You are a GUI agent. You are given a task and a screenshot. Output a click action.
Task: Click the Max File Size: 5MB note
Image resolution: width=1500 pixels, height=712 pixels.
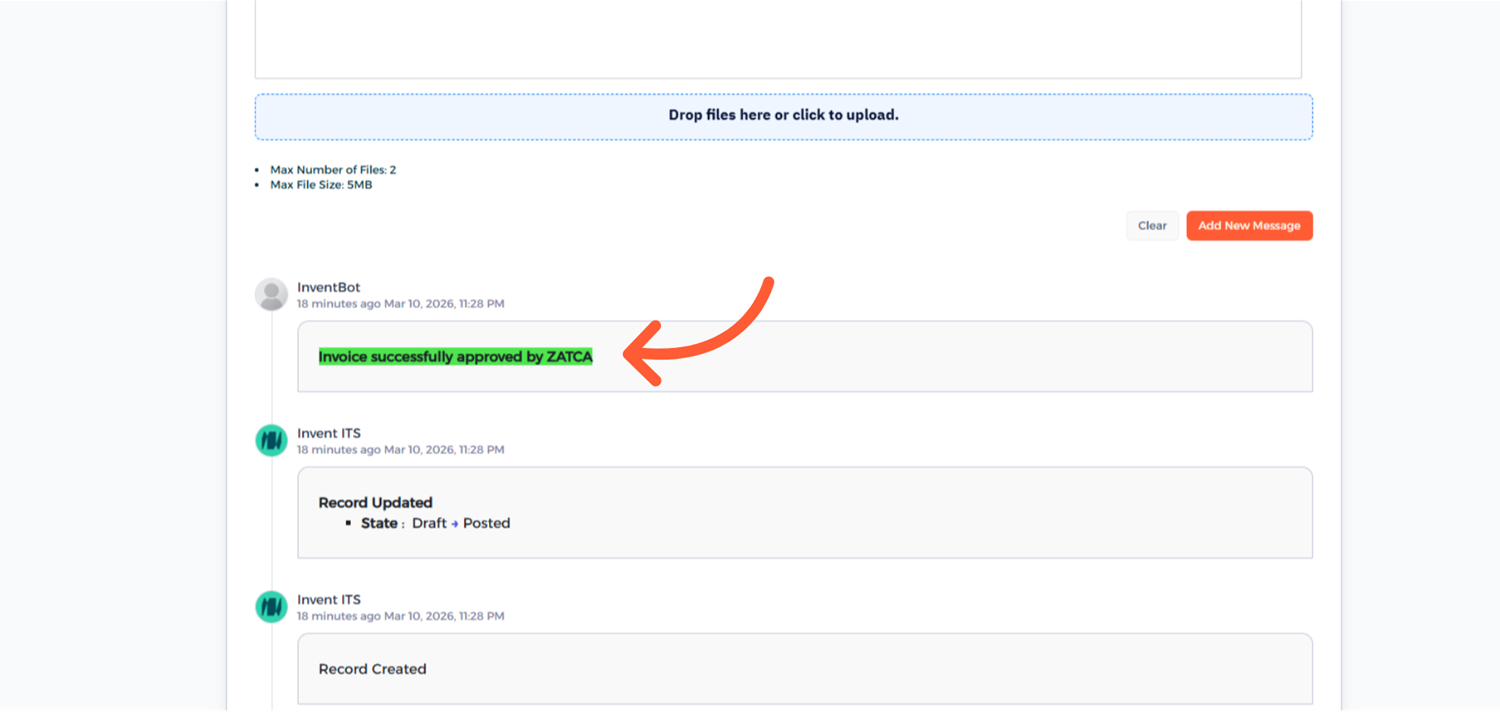point(321,185)
